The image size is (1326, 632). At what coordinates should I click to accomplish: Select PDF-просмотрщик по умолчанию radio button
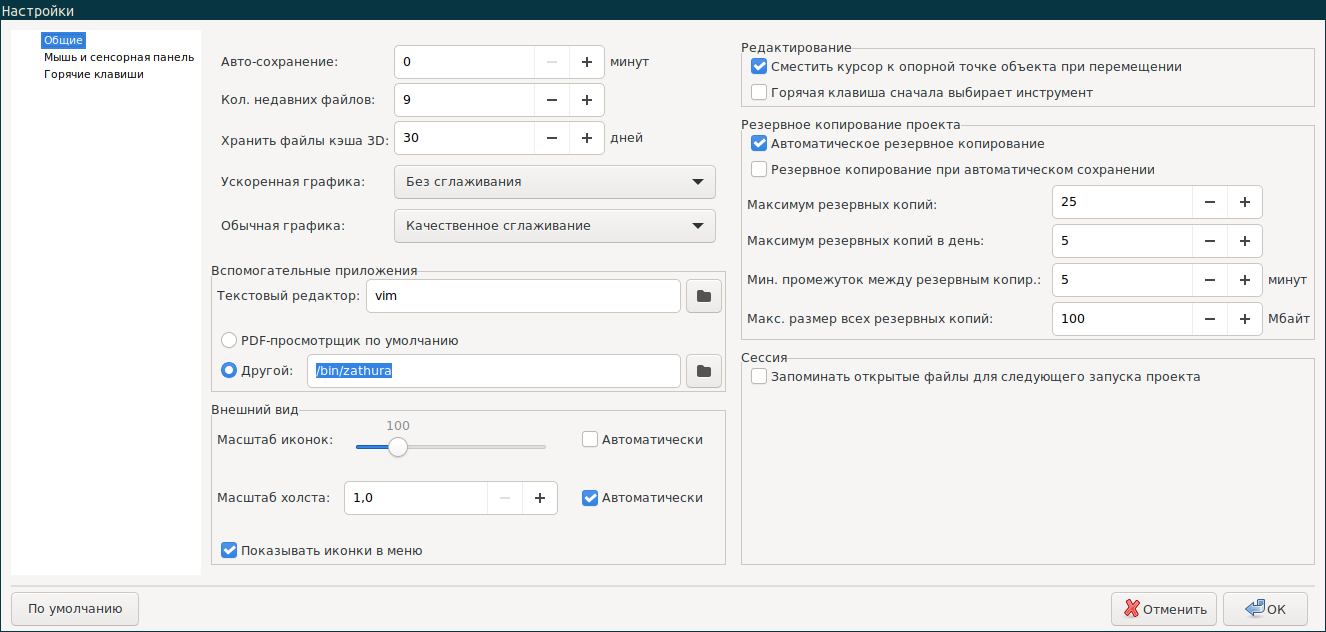click(x=229, y=340)
